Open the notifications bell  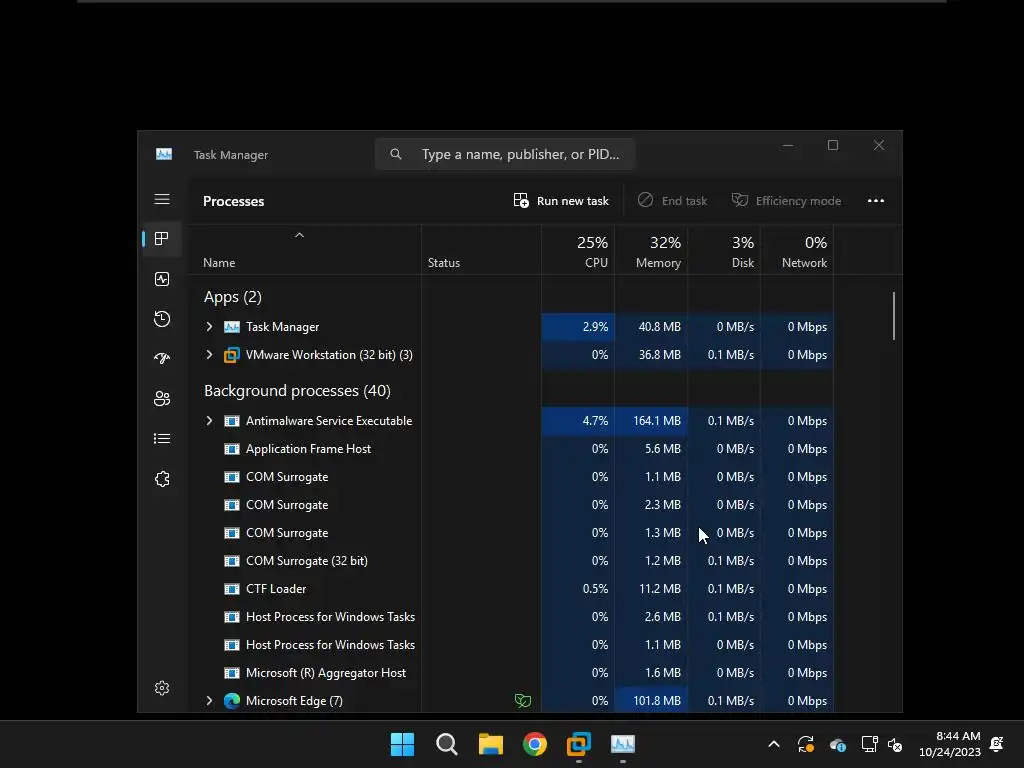(997, 744)
